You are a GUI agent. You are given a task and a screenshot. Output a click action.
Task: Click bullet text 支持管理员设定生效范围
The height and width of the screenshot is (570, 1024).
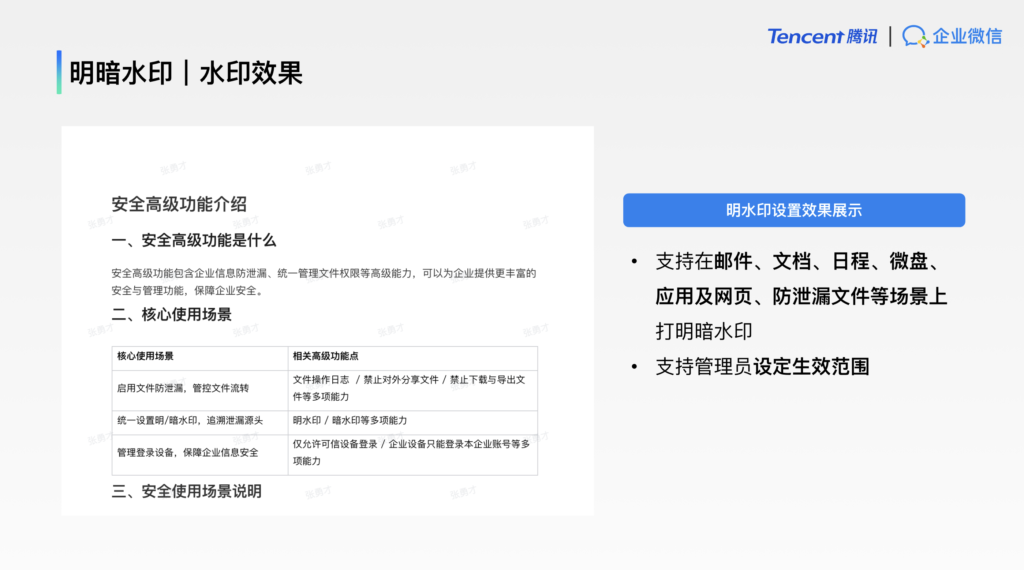[762, 366]
